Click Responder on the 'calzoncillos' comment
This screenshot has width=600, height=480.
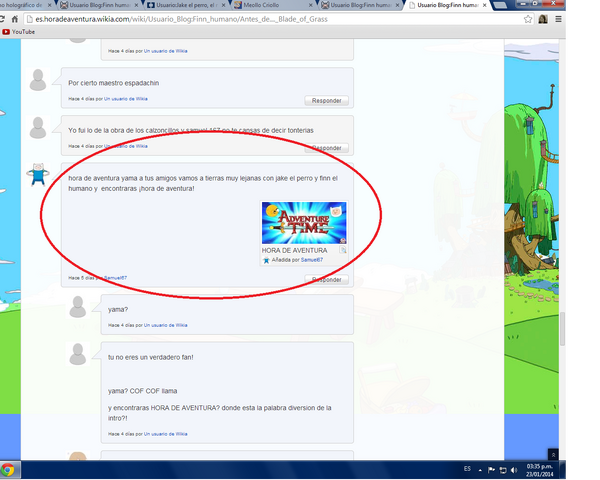click(326, 148)
